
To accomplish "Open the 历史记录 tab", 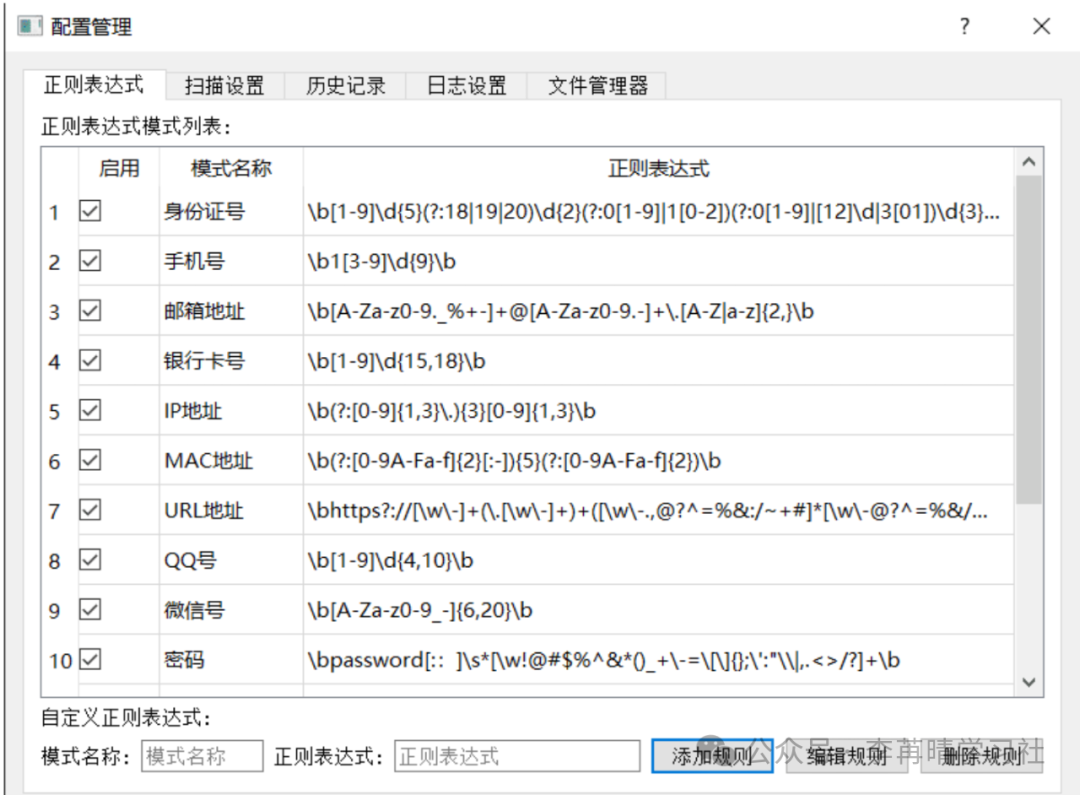I will click(x=345, y=86).
